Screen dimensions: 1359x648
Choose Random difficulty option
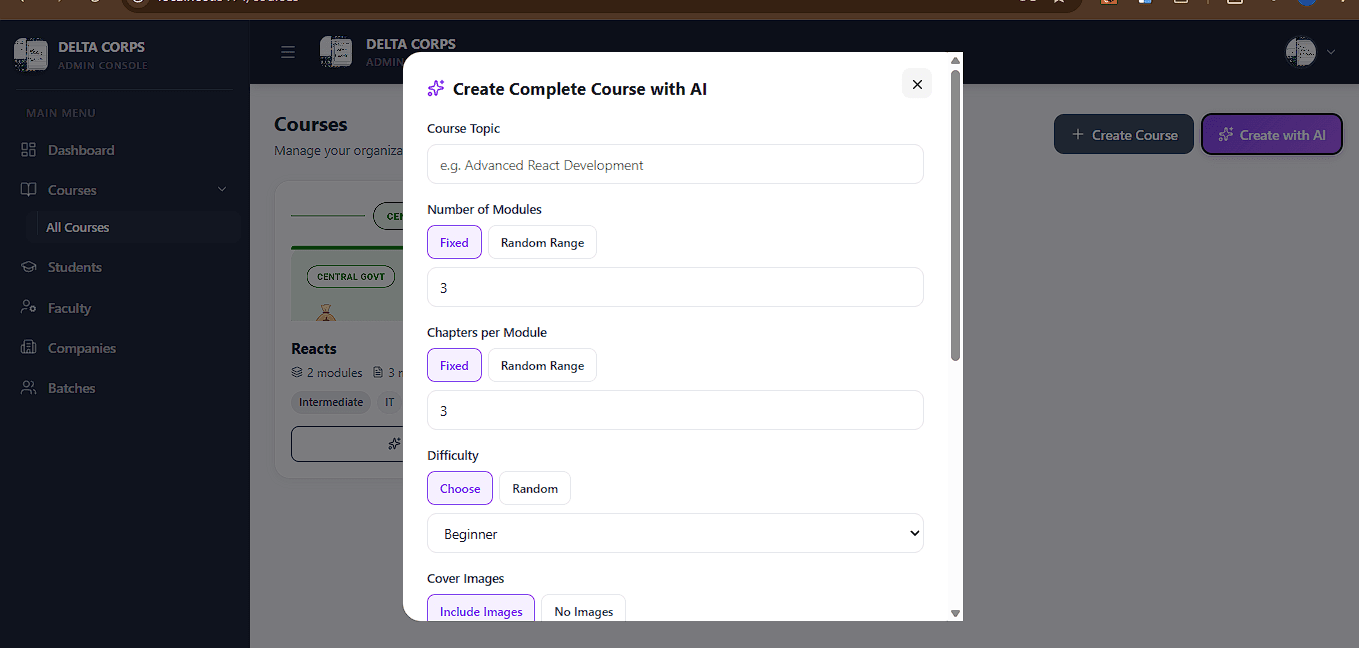tap(535, 489)
